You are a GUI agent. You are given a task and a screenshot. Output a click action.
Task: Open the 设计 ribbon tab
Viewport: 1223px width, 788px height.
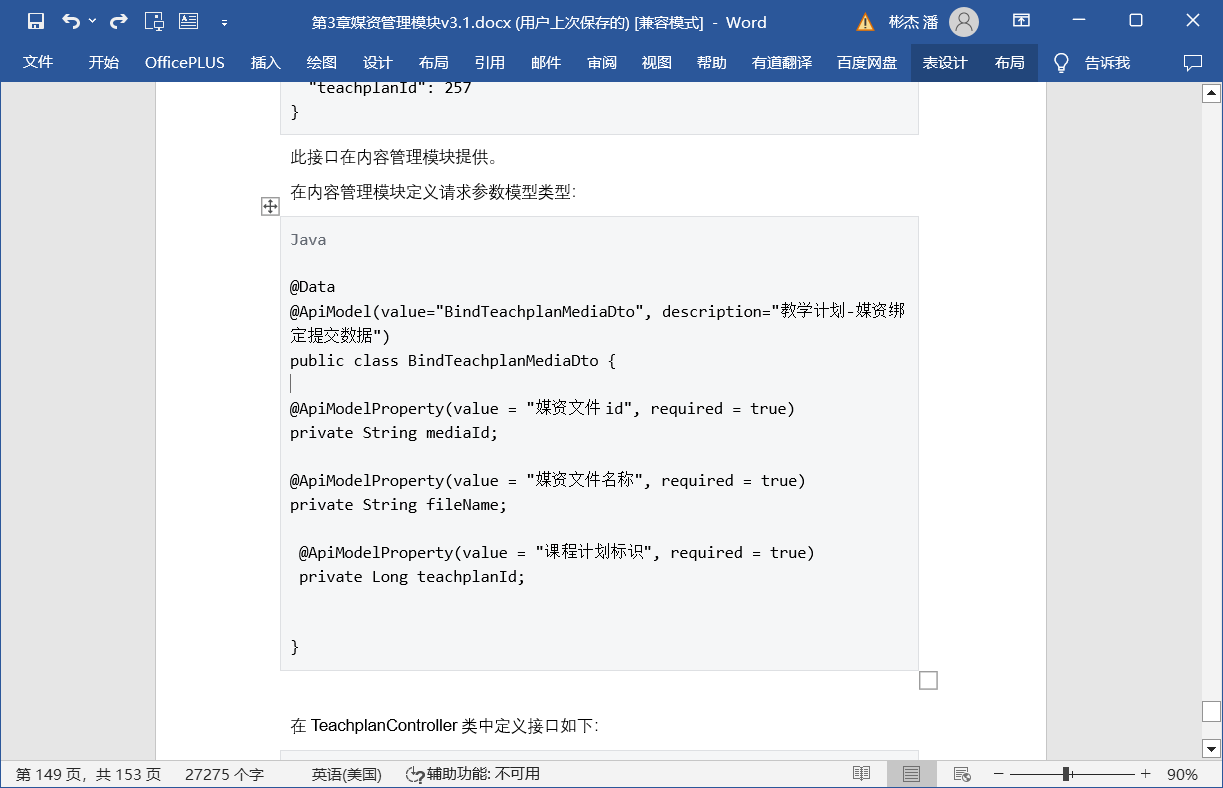point(377,62)
